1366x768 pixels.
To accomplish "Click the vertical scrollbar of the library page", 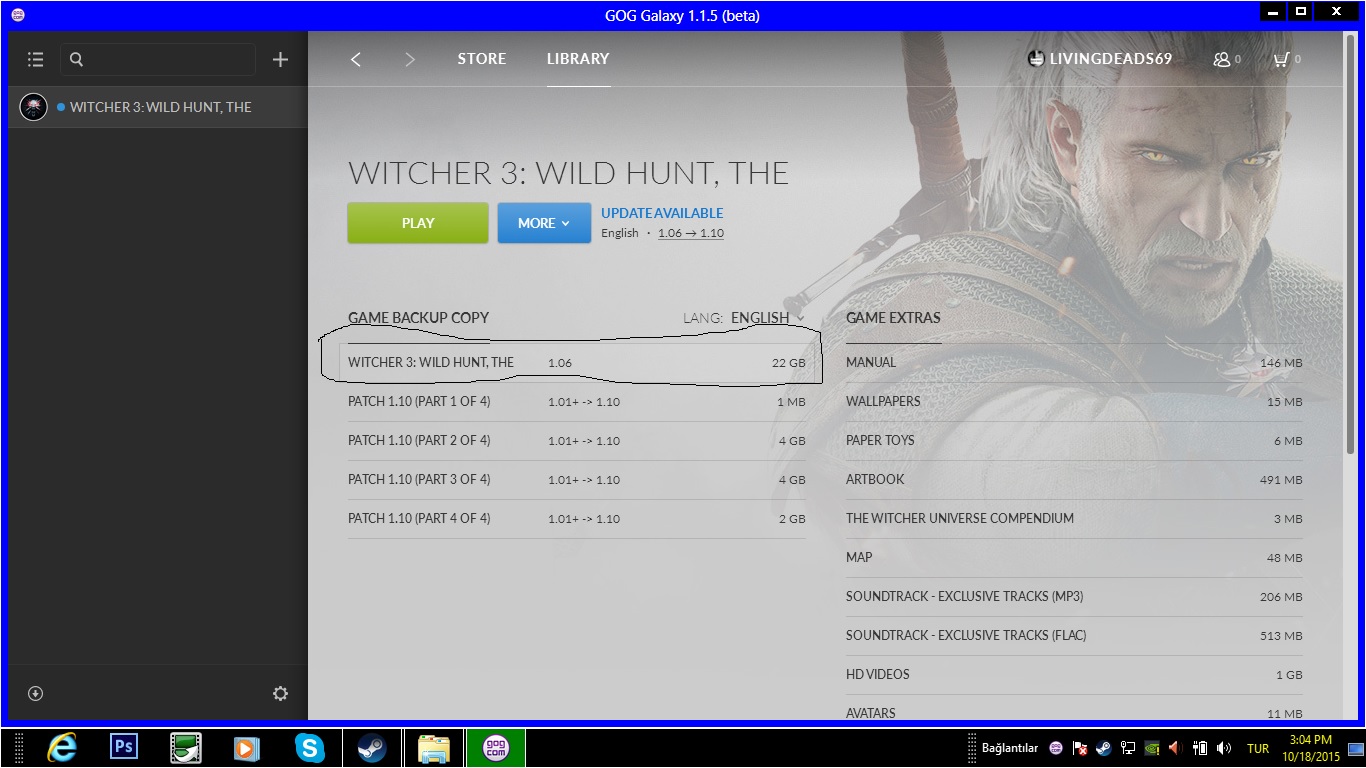I will (1350, 242).
